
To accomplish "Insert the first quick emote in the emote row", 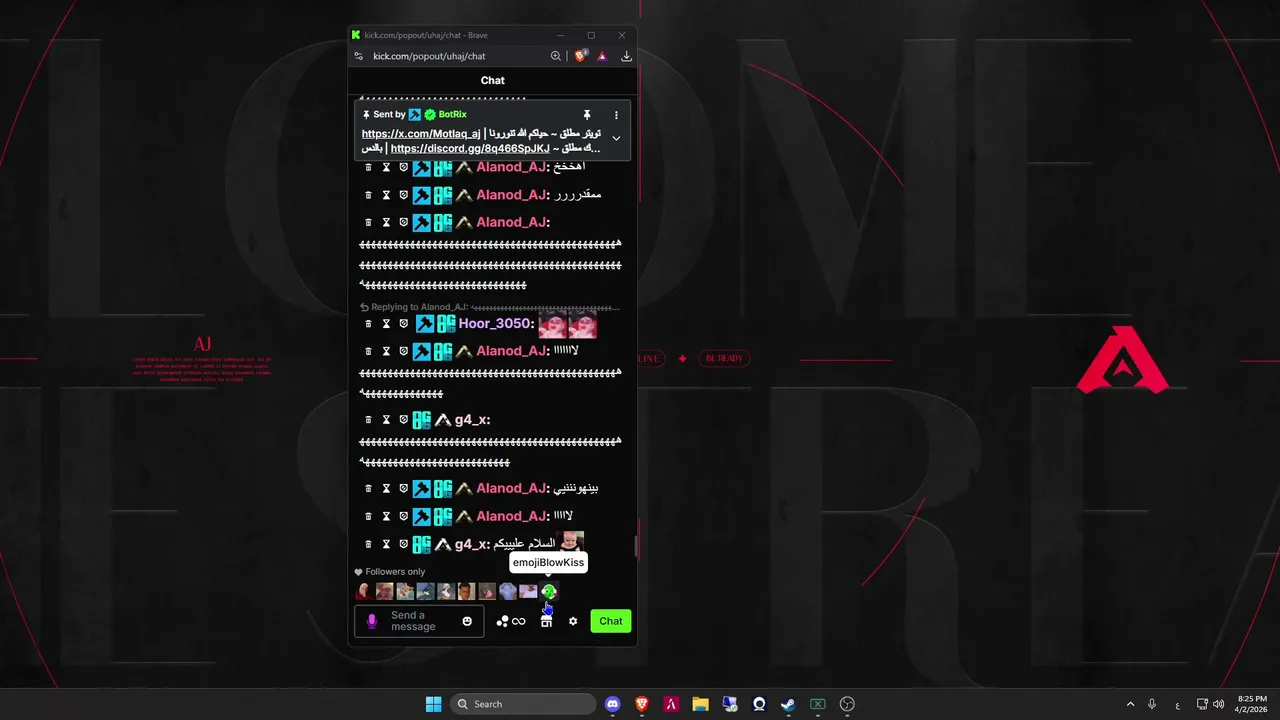I will [x=363, y=592].
